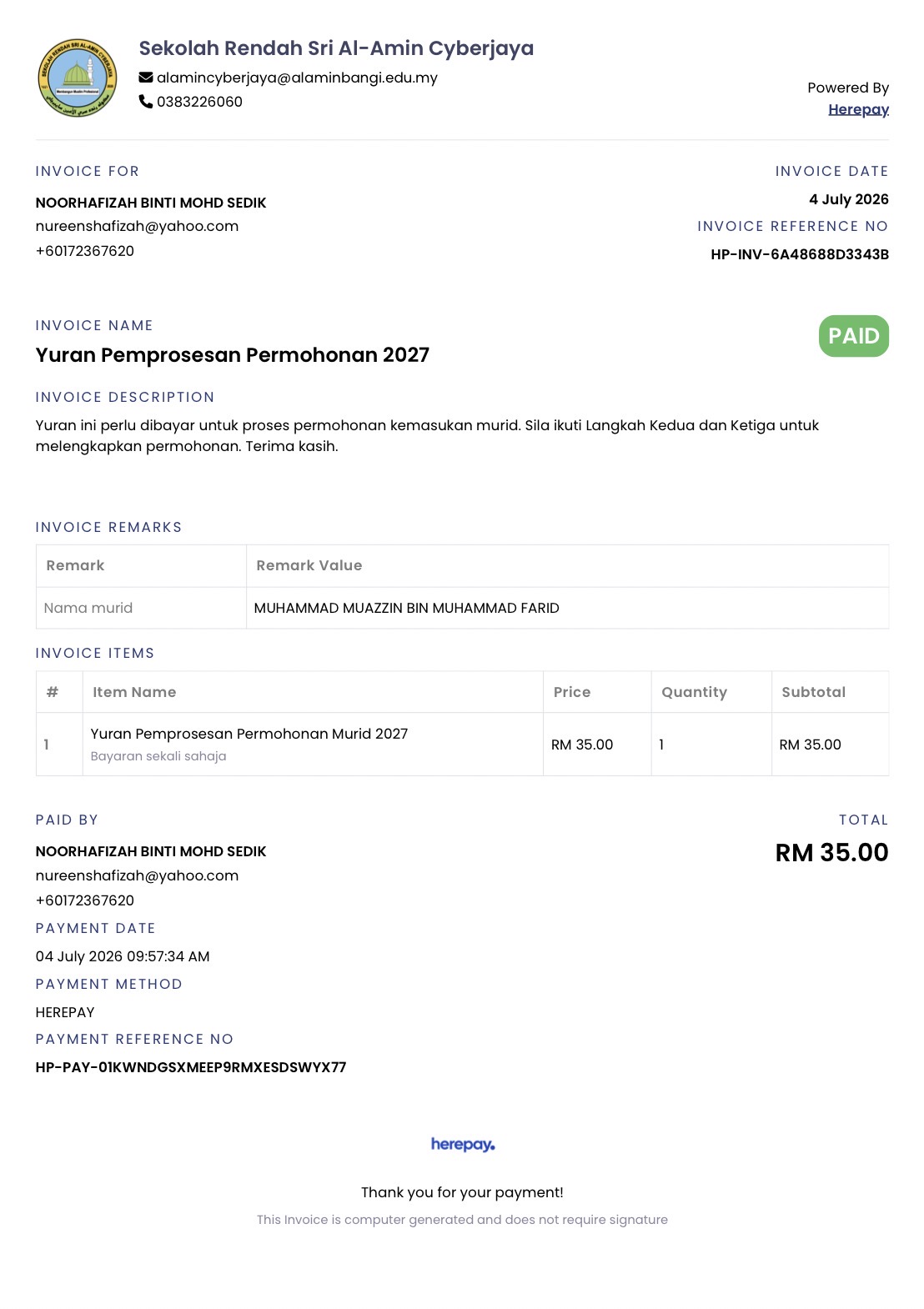The image size is (924, 1309).
Task: Select student name MUHAMMAD MUAZZIN BIN MUHAMMAD FARID
Action: pyautogui.click(x=406, y=608)
